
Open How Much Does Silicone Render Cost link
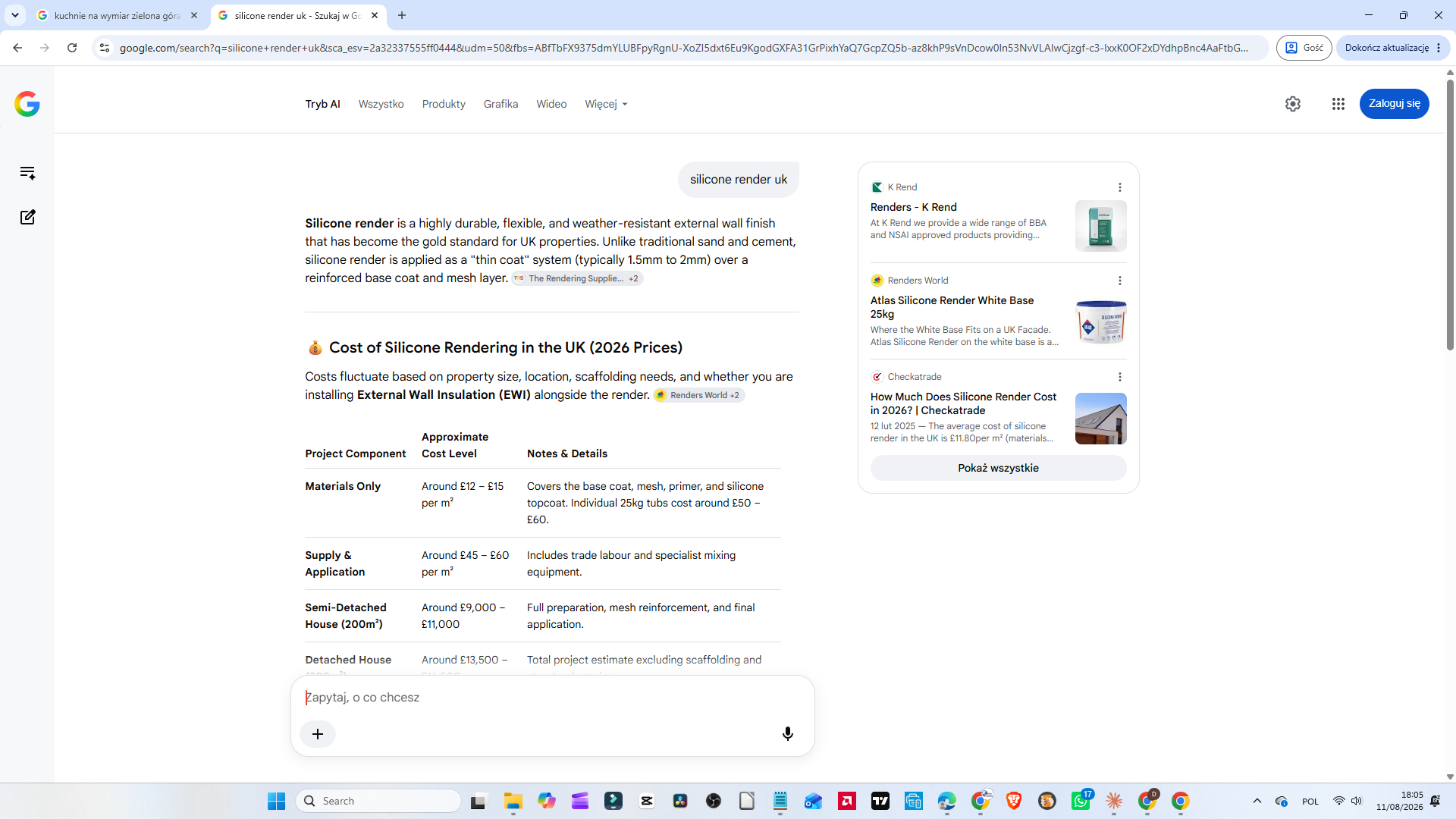point(963,403)
